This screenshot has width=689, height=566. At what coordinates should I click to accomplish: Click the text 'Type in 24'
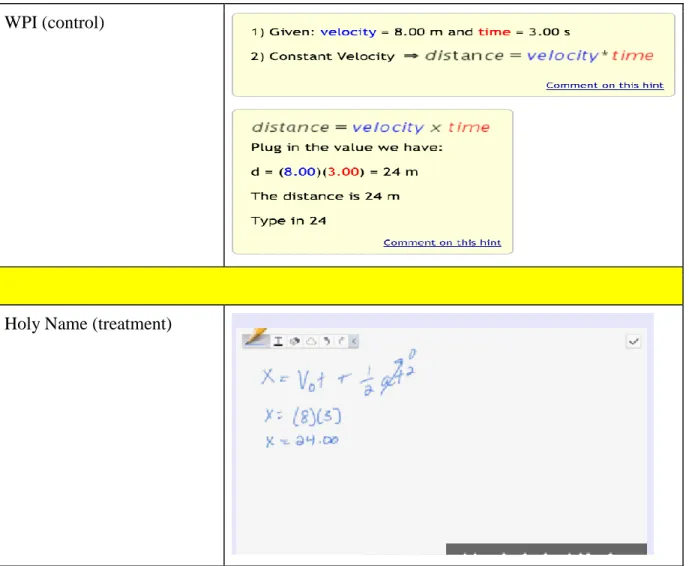pyautogui.click(x=289, y=221)
